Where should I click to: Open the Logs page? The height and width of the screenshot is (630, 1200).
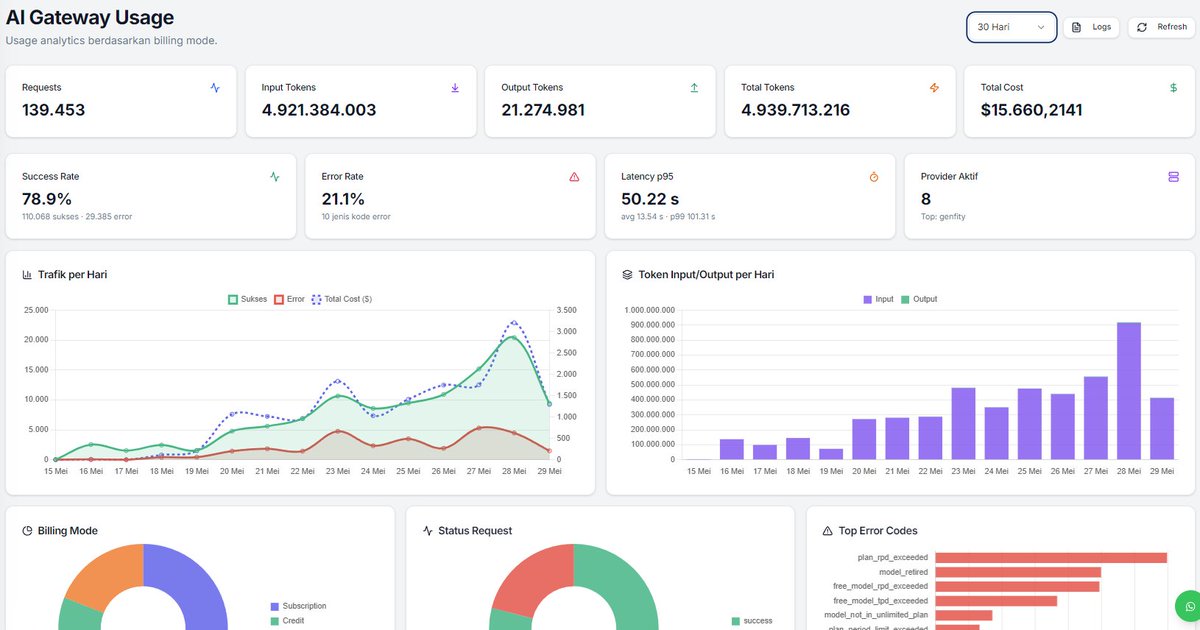tap(1091, 27)
